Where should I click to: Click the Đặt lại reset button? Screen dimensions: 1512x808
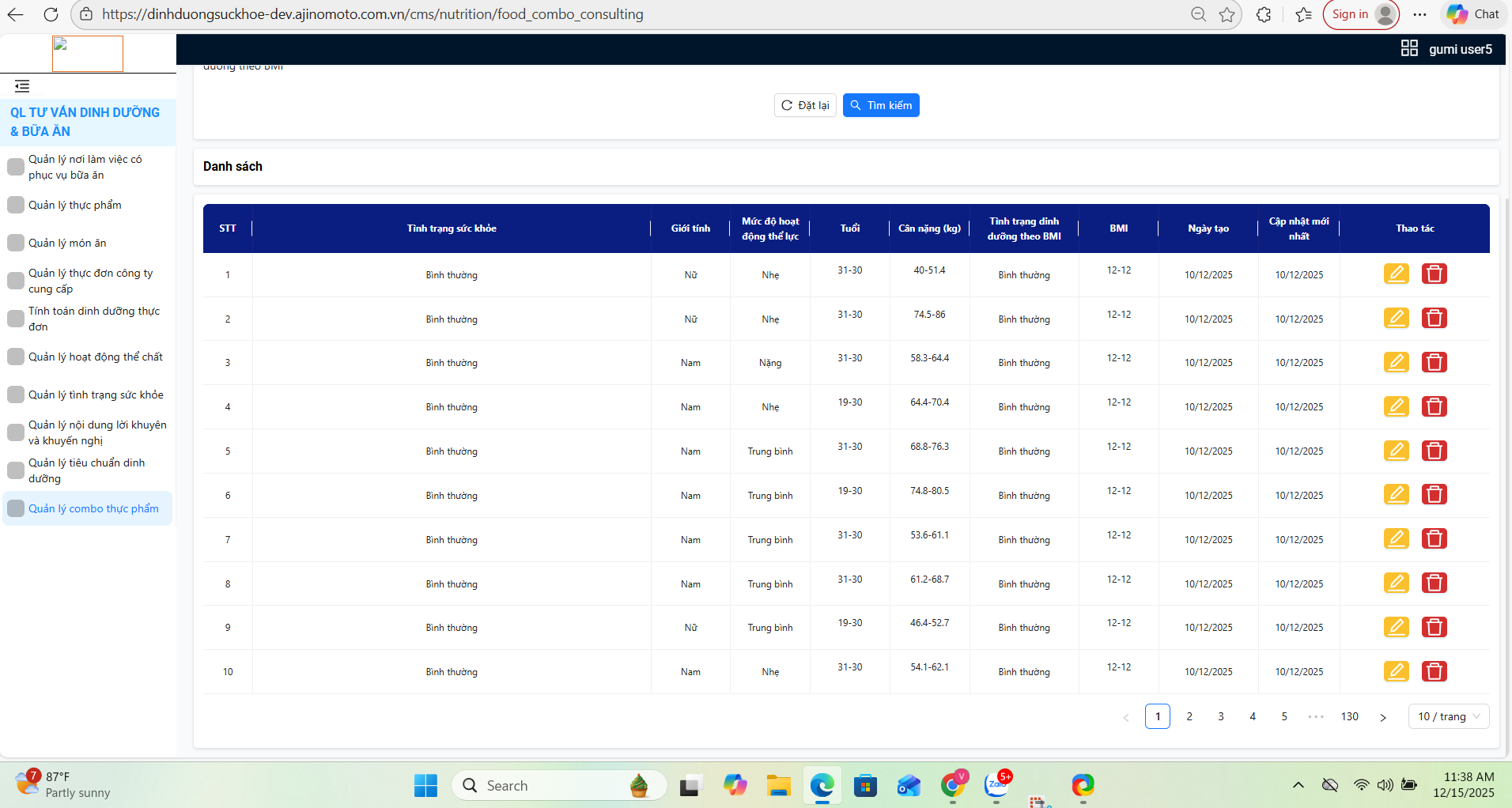(x=805, y=105)
